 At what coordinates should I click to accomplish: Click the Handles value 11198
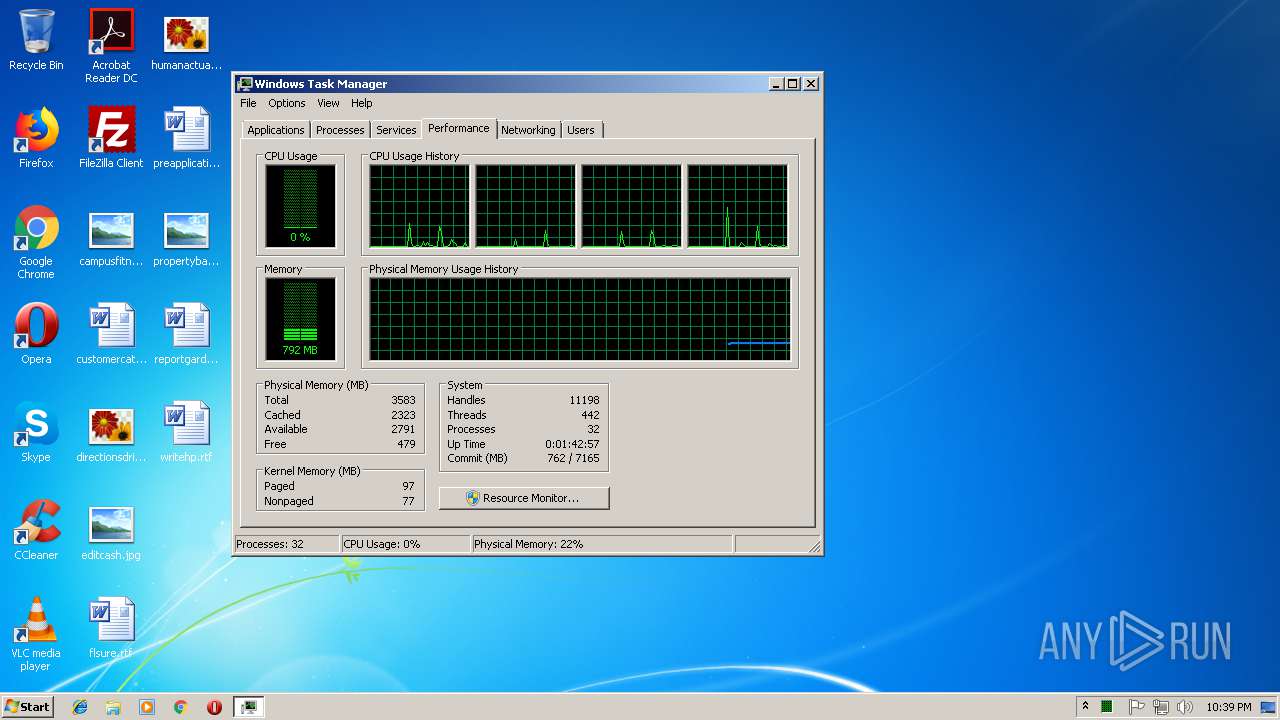pyautogui.click(x=584, y=400)
